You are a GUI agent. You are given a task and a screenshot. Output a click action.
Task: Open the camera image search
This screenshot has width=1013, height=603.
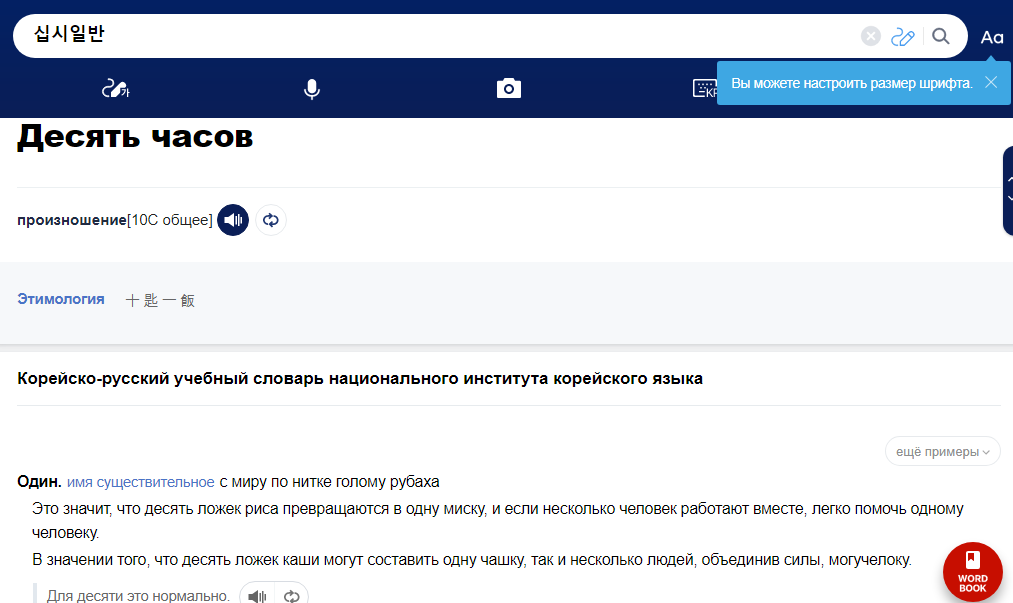[x=508, y=88]
